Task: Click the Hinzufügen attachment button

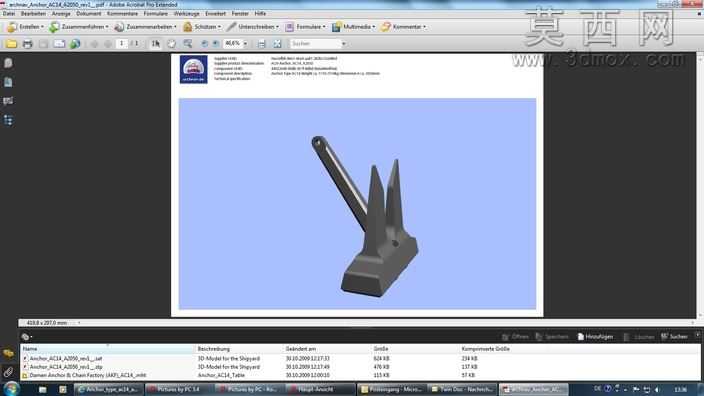Action: [x=595, y=337]
